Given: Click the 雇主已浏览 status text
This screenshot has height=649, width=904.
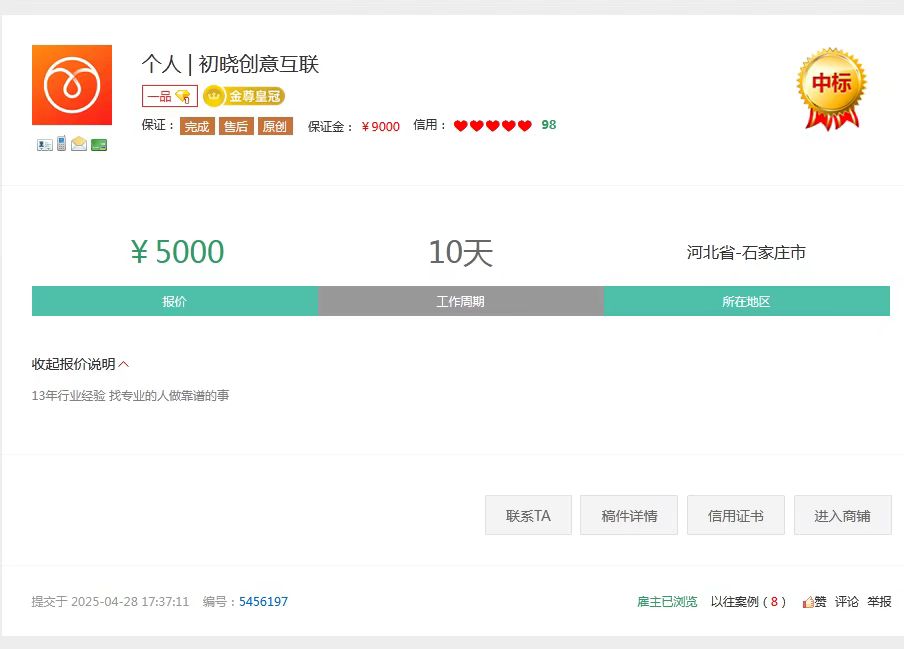Looking at the screenshot, I should point(667,602).
